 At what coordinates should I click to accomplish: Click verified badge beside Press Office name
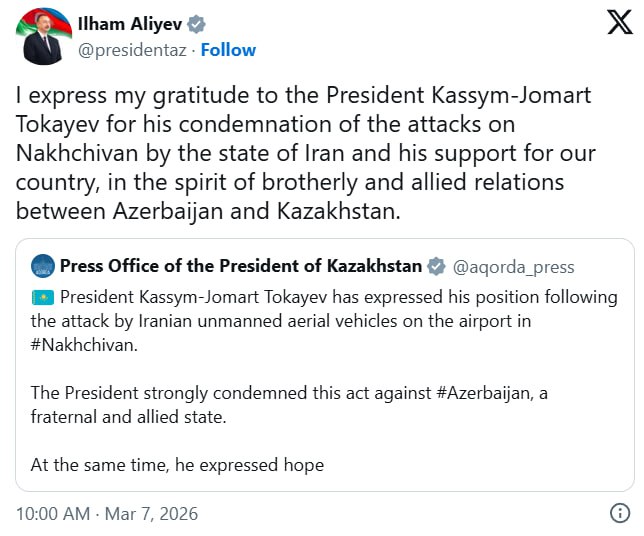pos(436,266)
